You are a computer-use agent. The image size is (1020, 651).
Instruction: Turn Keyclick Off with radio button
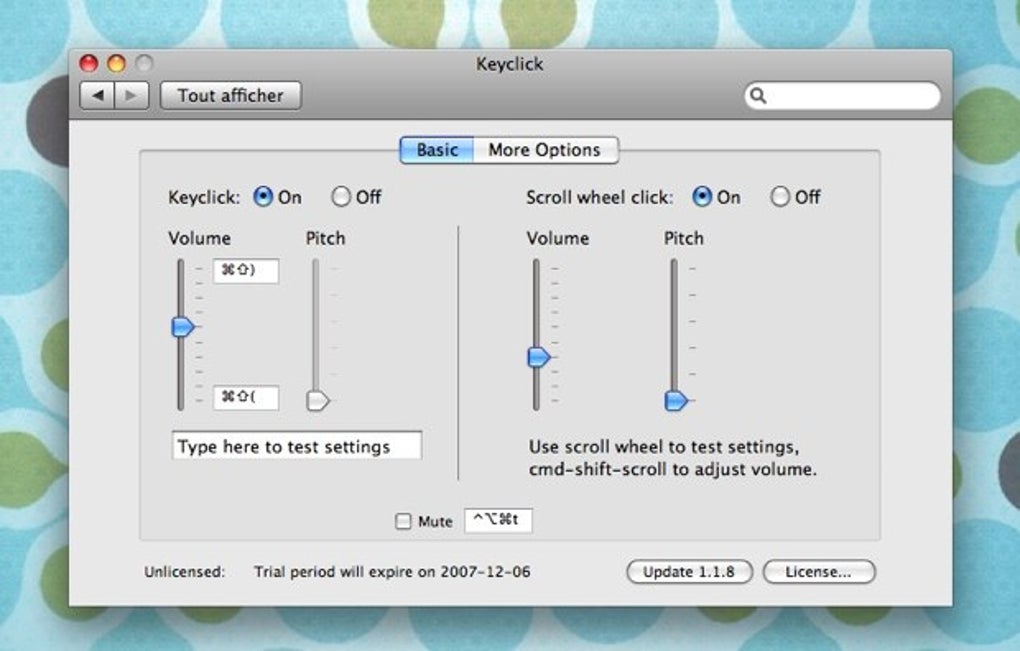pos(340,196)
